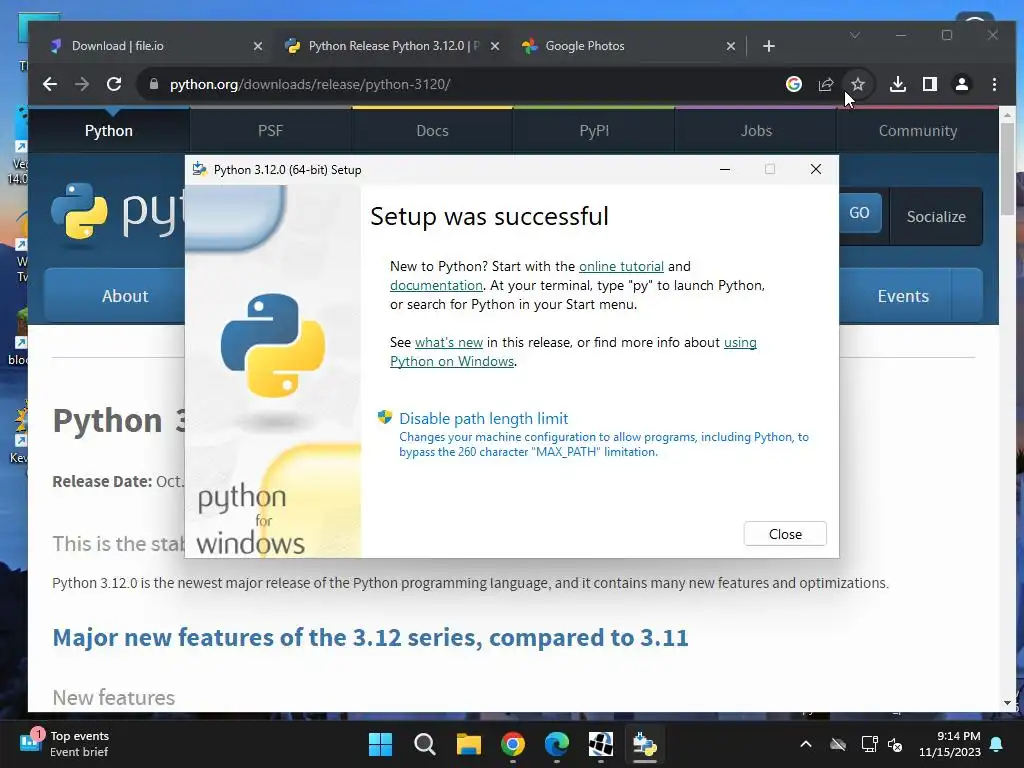
Task: Go back in Chrome browser
Action: (50, 84)
